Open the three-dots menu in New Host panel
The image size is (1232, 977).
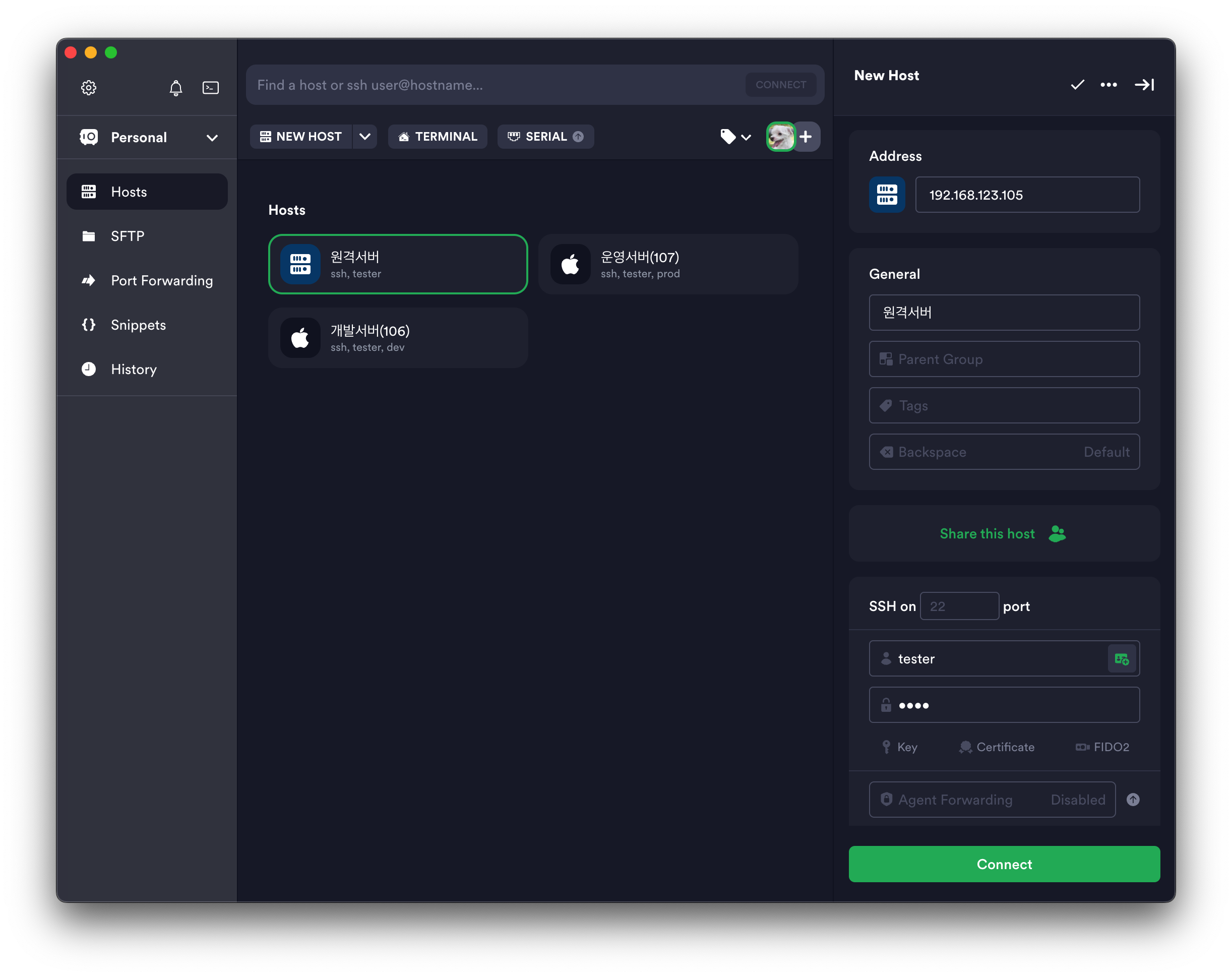[1108, 85]
